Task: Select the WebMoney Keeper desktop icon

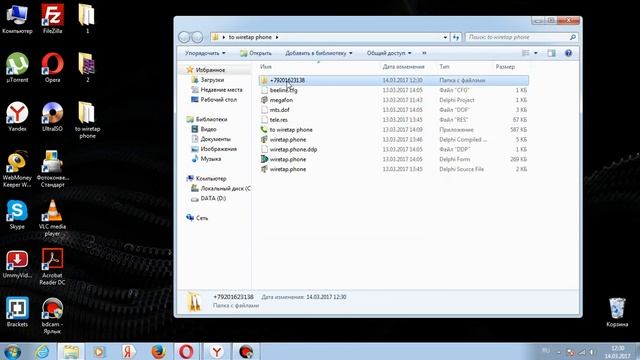Action: click(x=17, y=169)
